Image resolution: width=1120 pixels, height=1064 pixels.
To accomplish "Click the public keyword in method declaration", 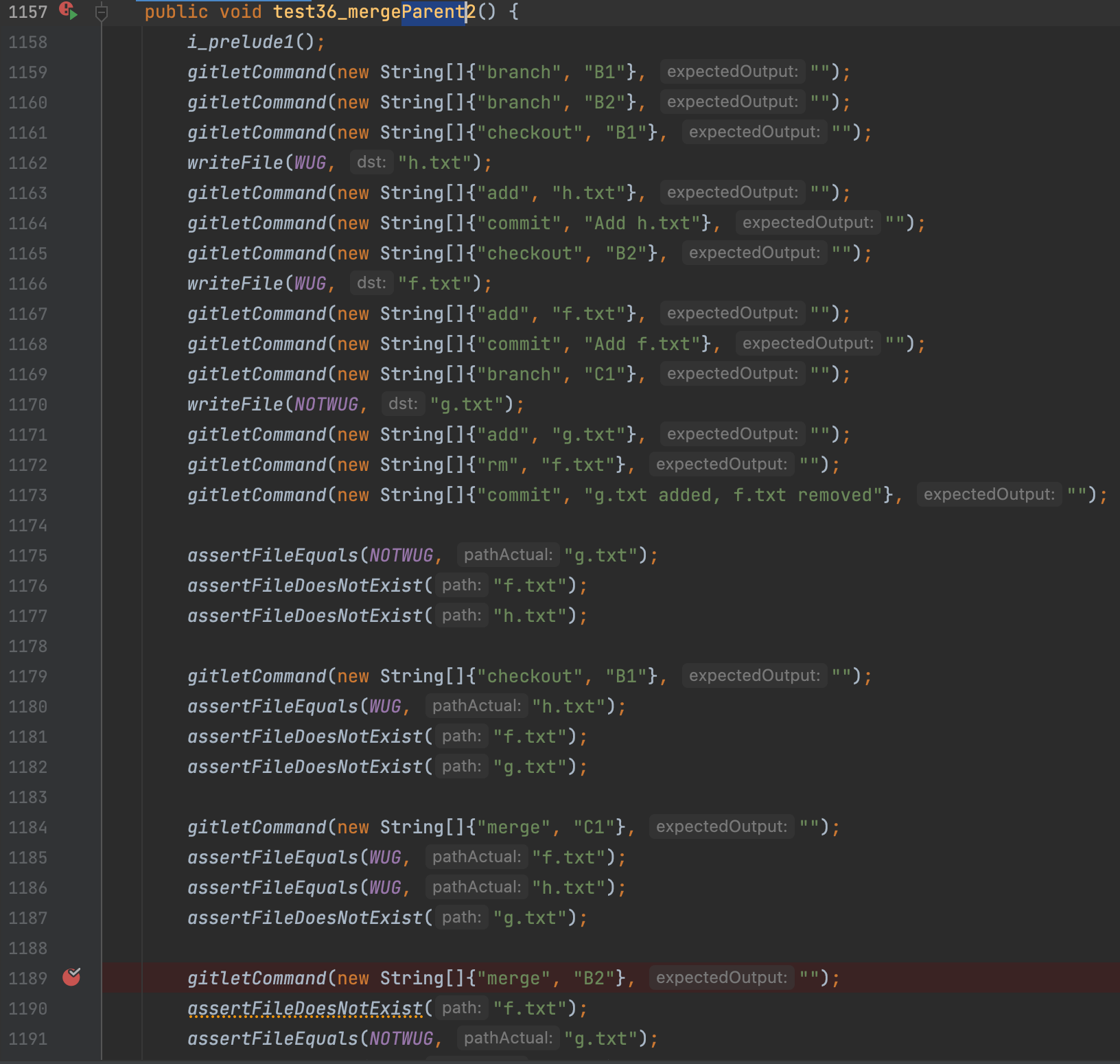I will pyautogui.click(x=176, y=12).
